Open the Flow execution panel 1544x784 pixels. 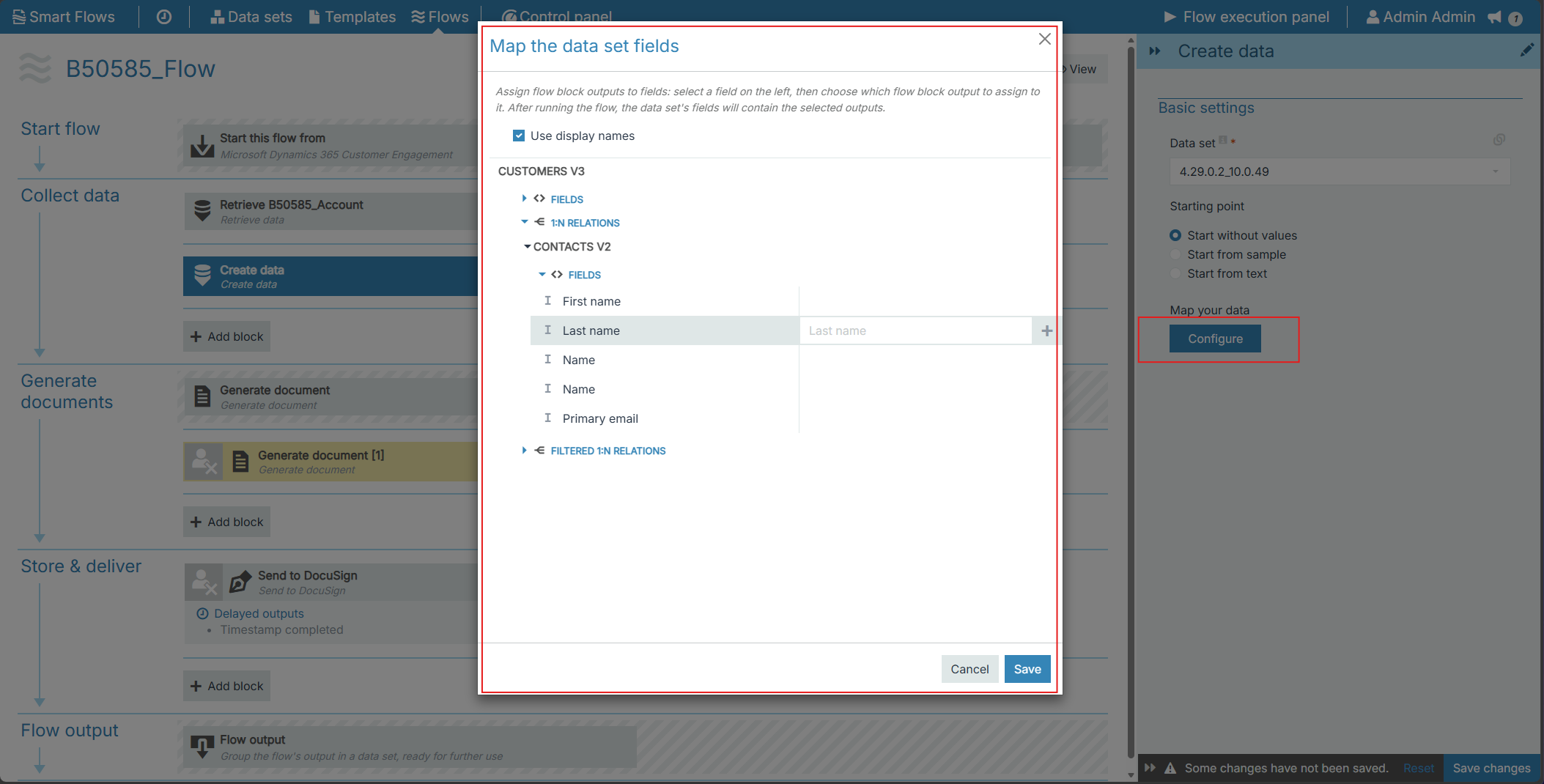pyautogui.click(x=1246, y=16)
